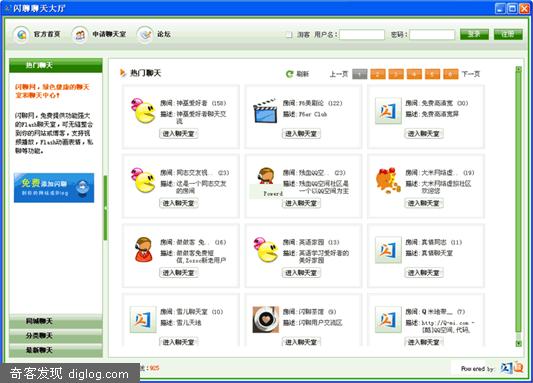Click 进入聊天室 for the 150-member room
Screen dimensions: 533x383
[x=178, y=134]
